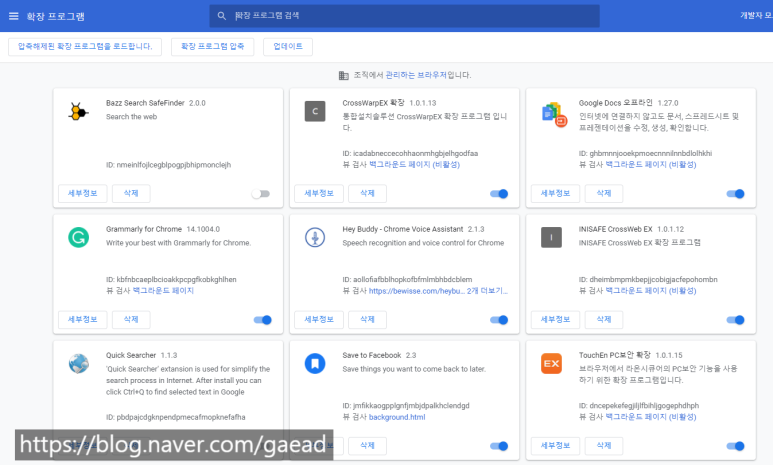Image resolution: width=773 pixels, height=465 pixels.
Task: Click the 확장 프로그램 압축 button
Action: (x=212, y=47)
